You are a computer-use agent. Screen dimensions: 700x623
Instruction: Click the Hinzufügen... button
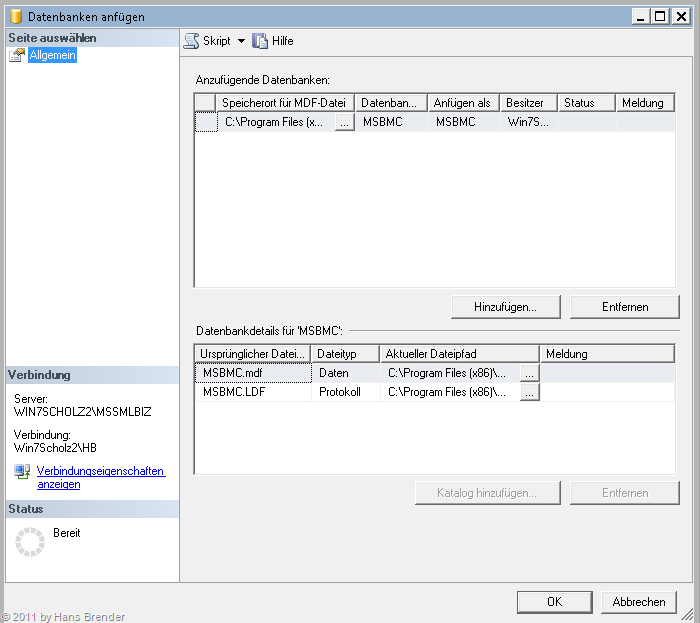pyautogui.click(x=505, y=306)
